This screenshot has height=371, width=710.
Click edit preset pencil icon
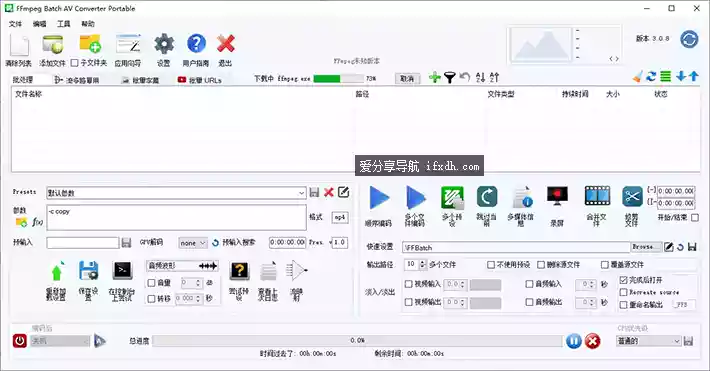click(344, 192)
